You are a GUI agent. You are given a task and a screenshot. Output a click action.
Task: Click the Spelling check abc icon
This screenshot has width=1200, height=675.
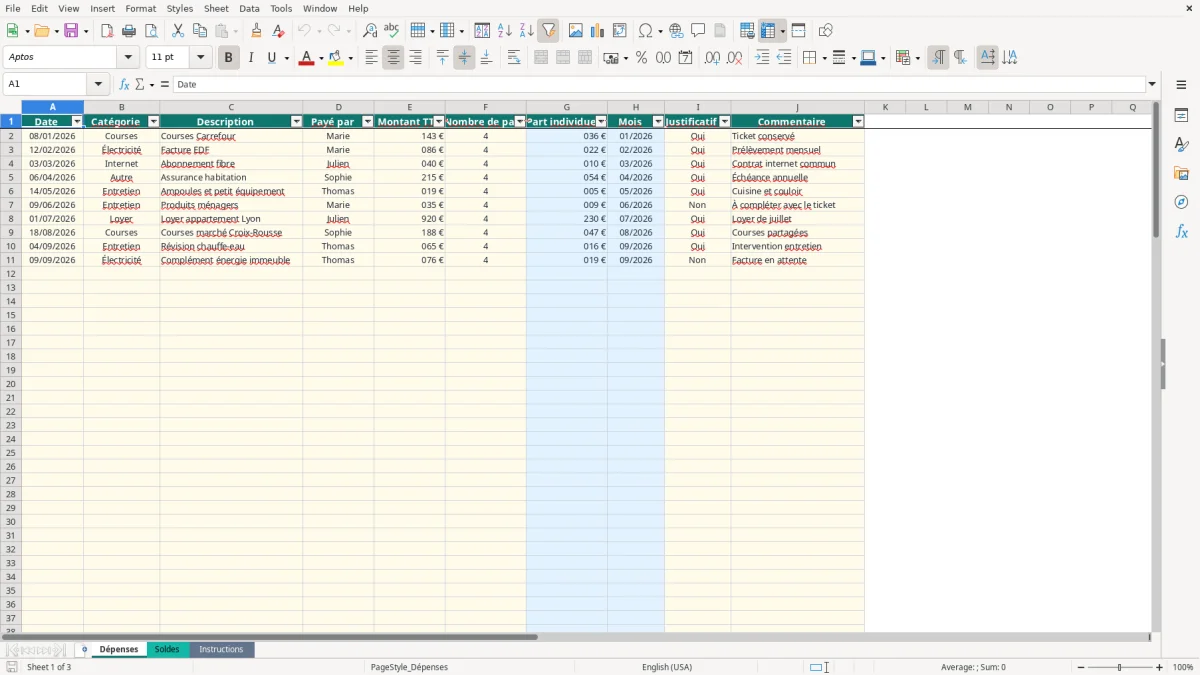(392, 31)
